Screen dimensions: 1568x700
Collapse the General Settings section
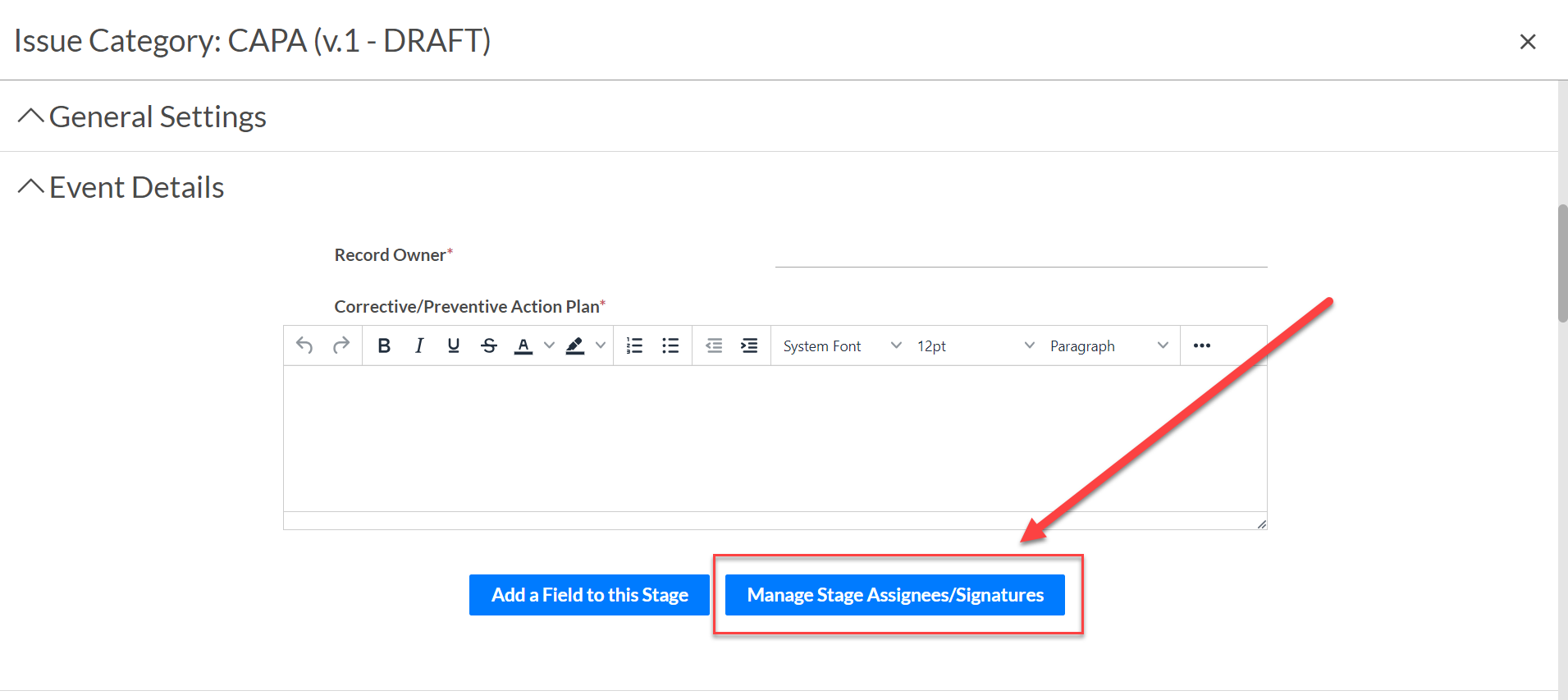[30, 117]
